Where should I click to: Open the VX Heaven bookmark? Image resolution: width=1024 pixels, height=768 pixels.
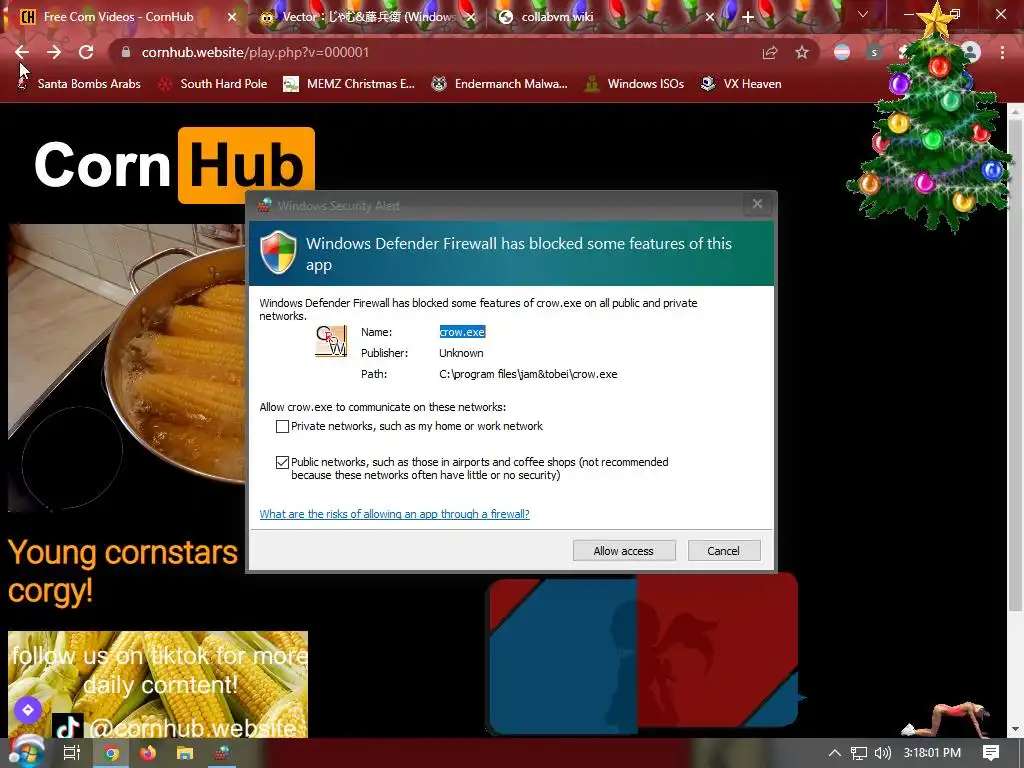[741, 84]
